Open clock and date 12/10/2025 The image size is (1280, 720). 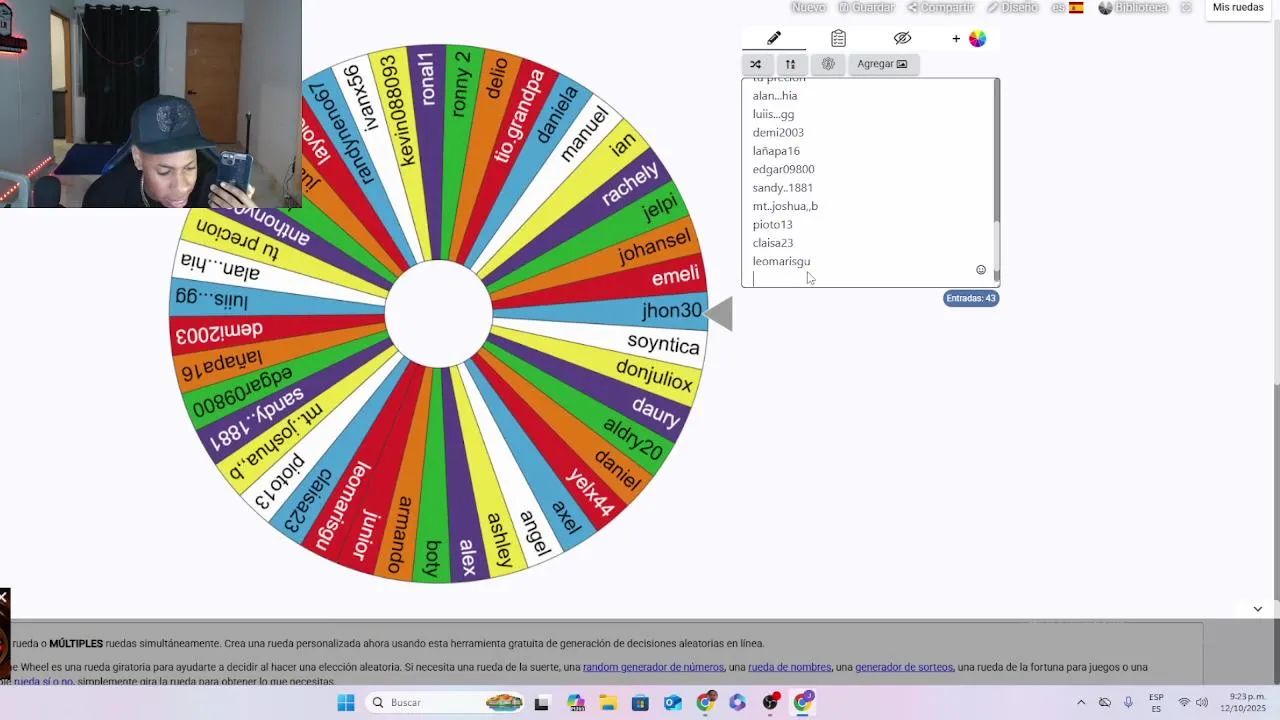[1243, 702]
